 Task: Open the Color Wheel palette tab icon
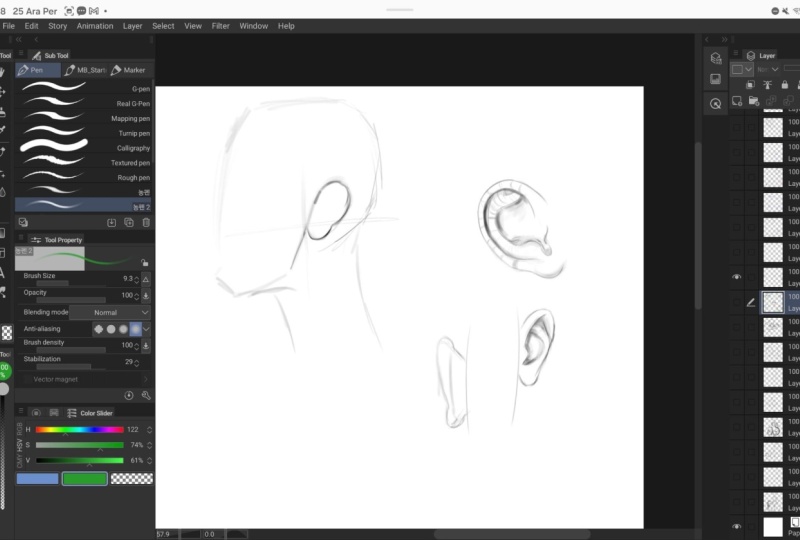36,412
